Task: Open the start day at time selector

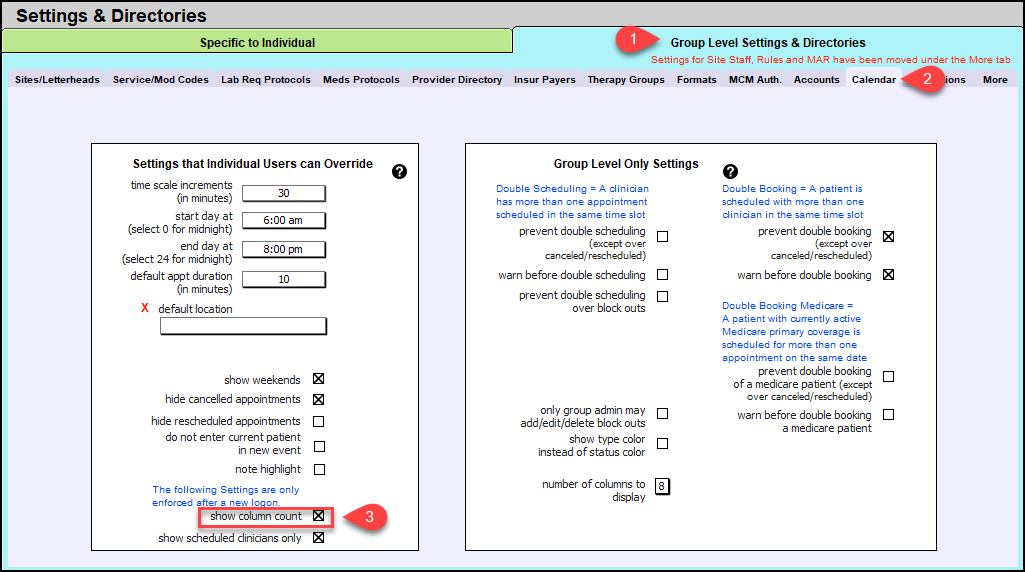Action: 284,220
